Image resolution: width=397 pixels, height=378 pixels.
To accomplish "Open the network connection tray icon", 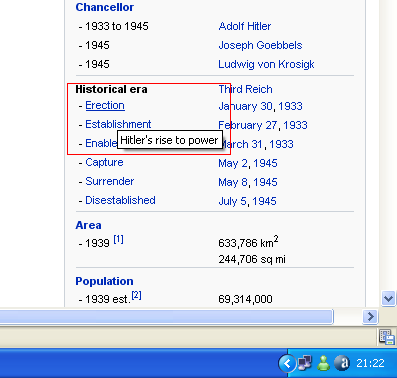I will point(305,363).
